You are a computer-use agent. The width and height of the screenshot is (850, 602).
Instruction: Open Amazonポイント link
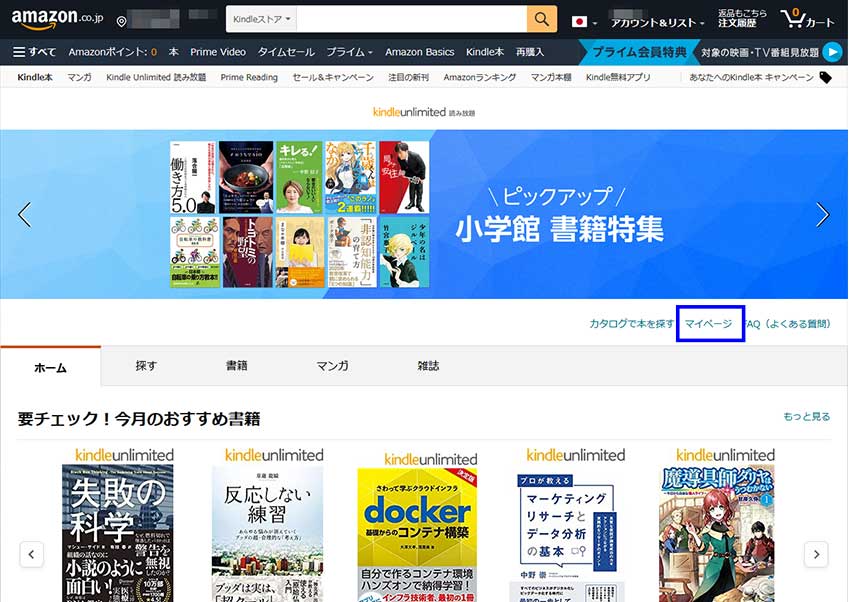[x=112, y=52]
